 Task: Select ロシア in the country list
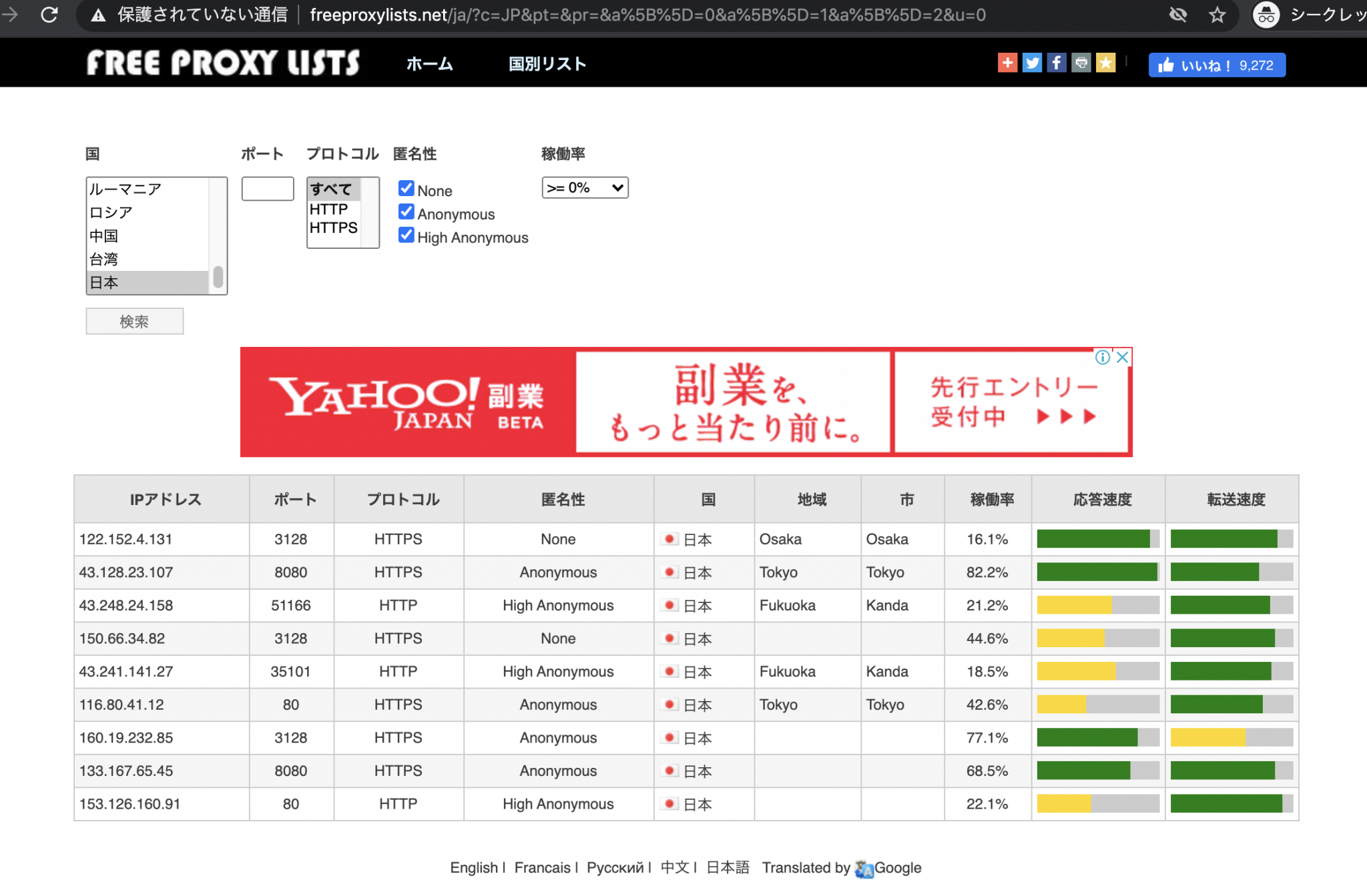[x=148, y=212]
